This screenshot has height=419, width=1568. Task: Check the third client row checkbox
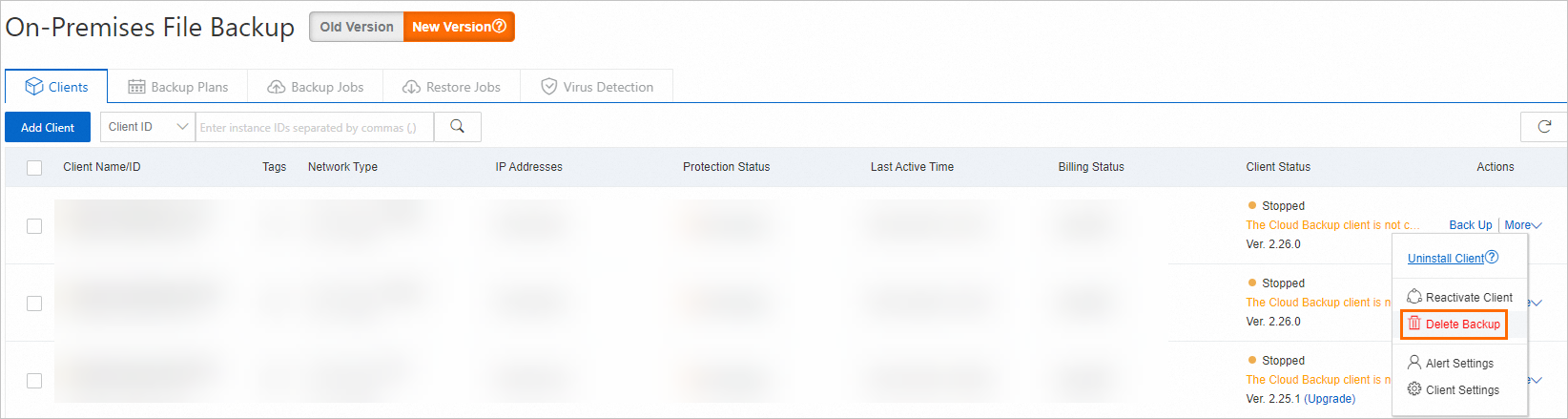tap(34, 381)
